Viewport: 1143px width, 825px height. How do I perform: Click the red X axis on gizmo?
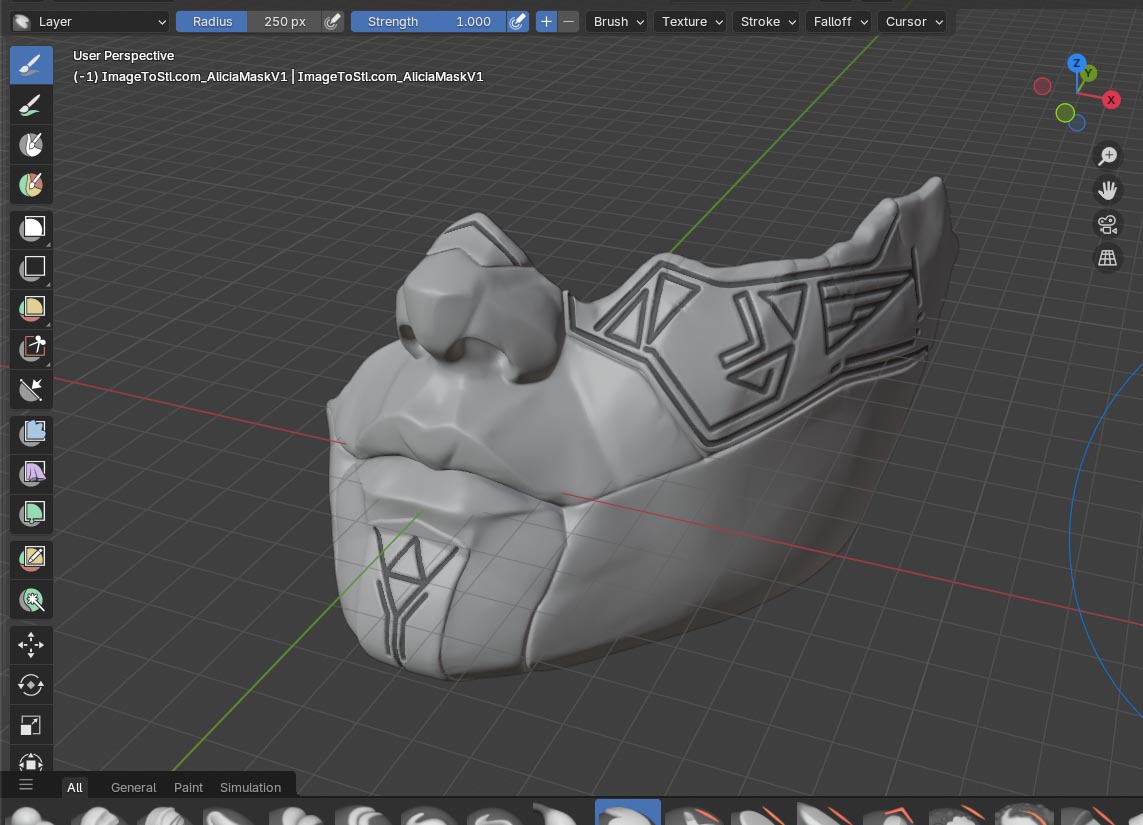1111,100
